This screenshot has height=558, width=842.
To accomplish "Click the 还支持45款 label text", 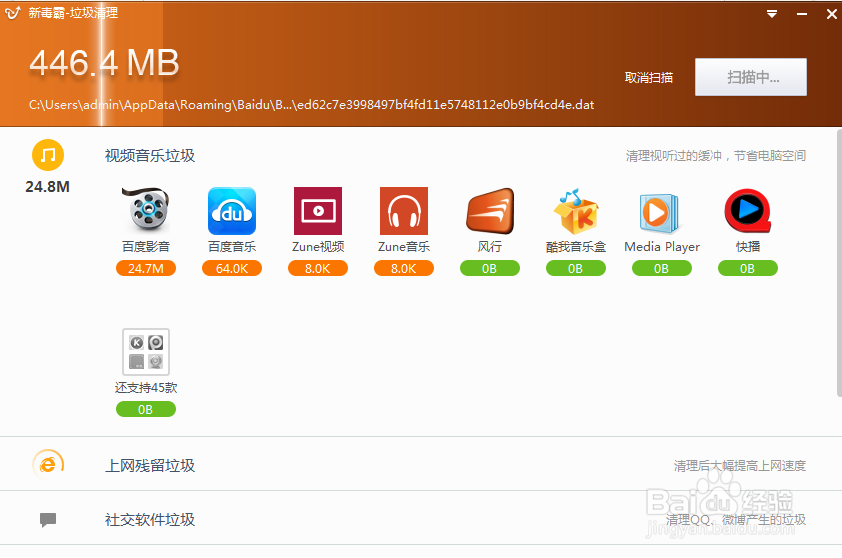I will pos(146,388).
